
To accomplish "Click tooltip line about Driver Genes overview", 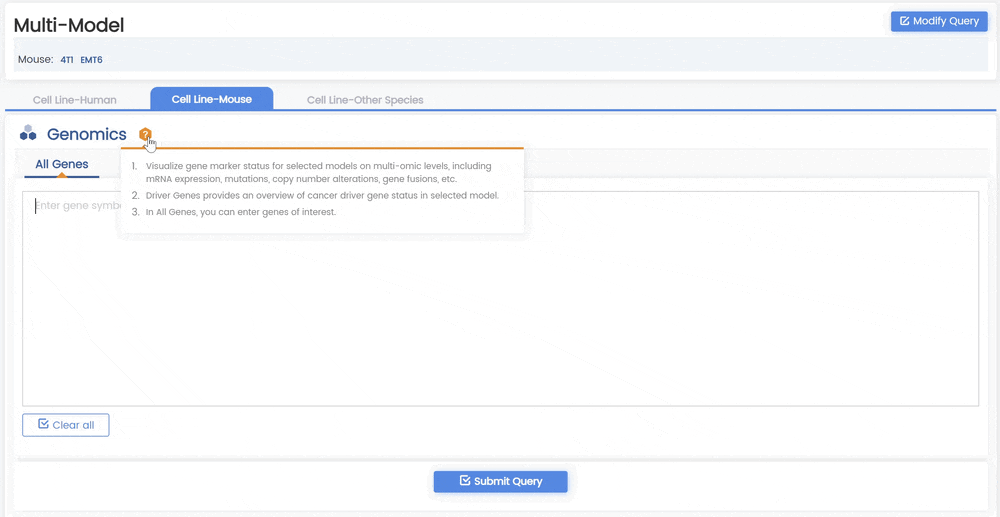I will [x=321, y=196].
